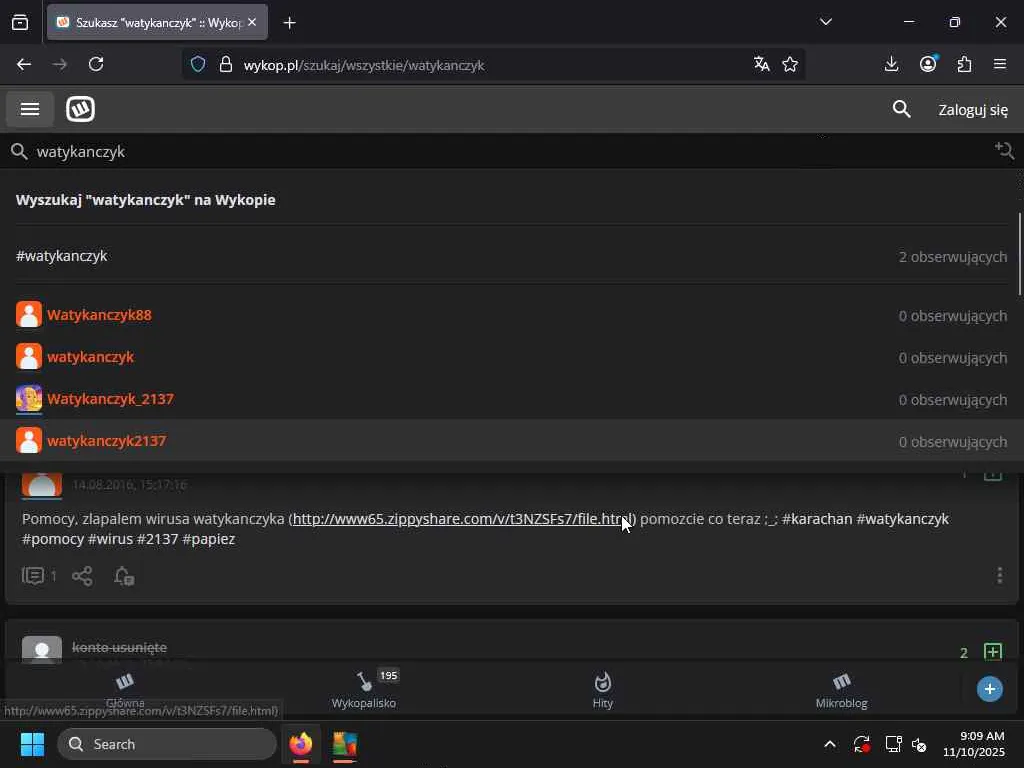
Task: Click the browser back arrow
Action: [x=24, y=64]
